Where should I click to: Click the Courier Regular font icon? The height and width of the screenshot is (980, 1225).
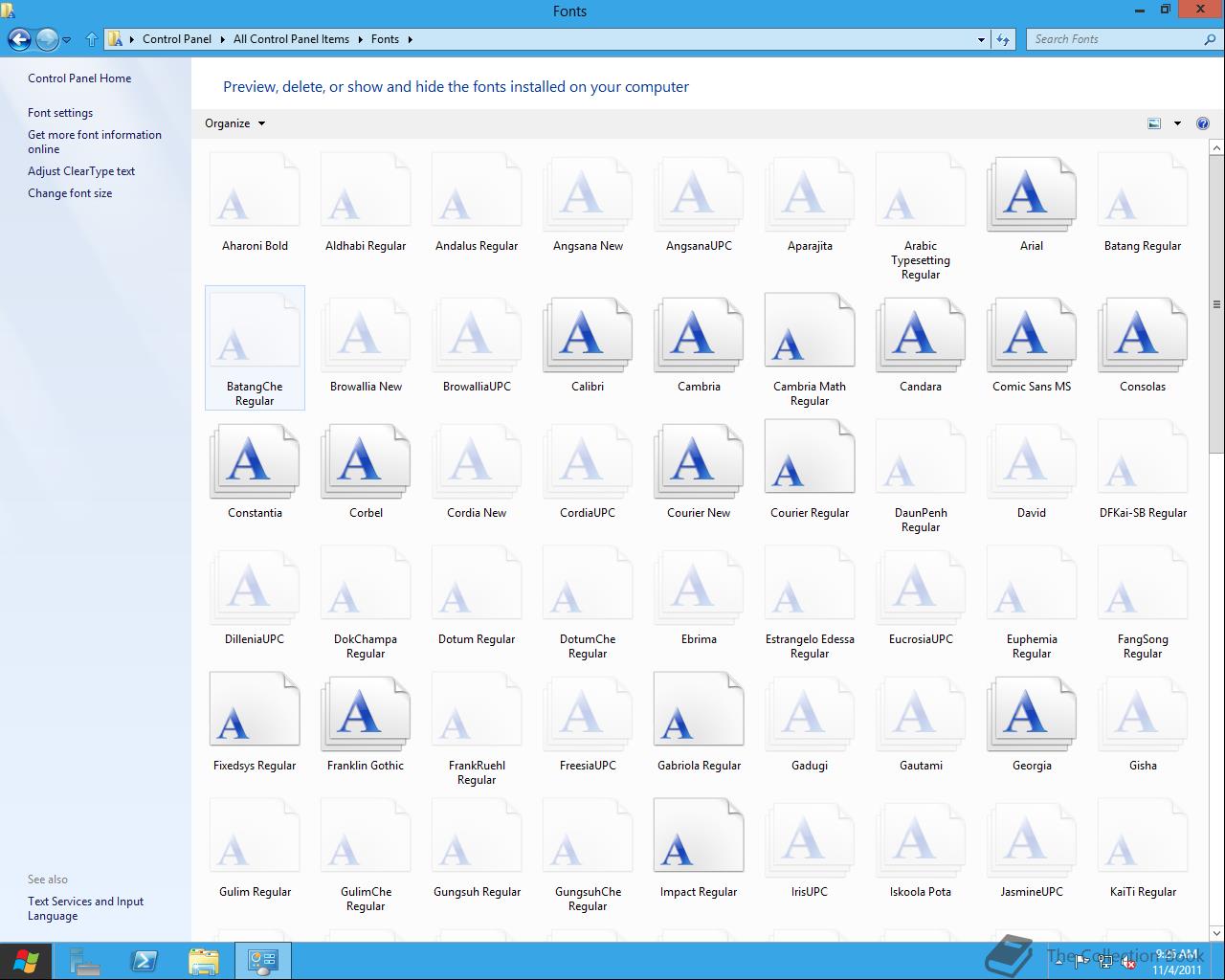coord(810,457)
